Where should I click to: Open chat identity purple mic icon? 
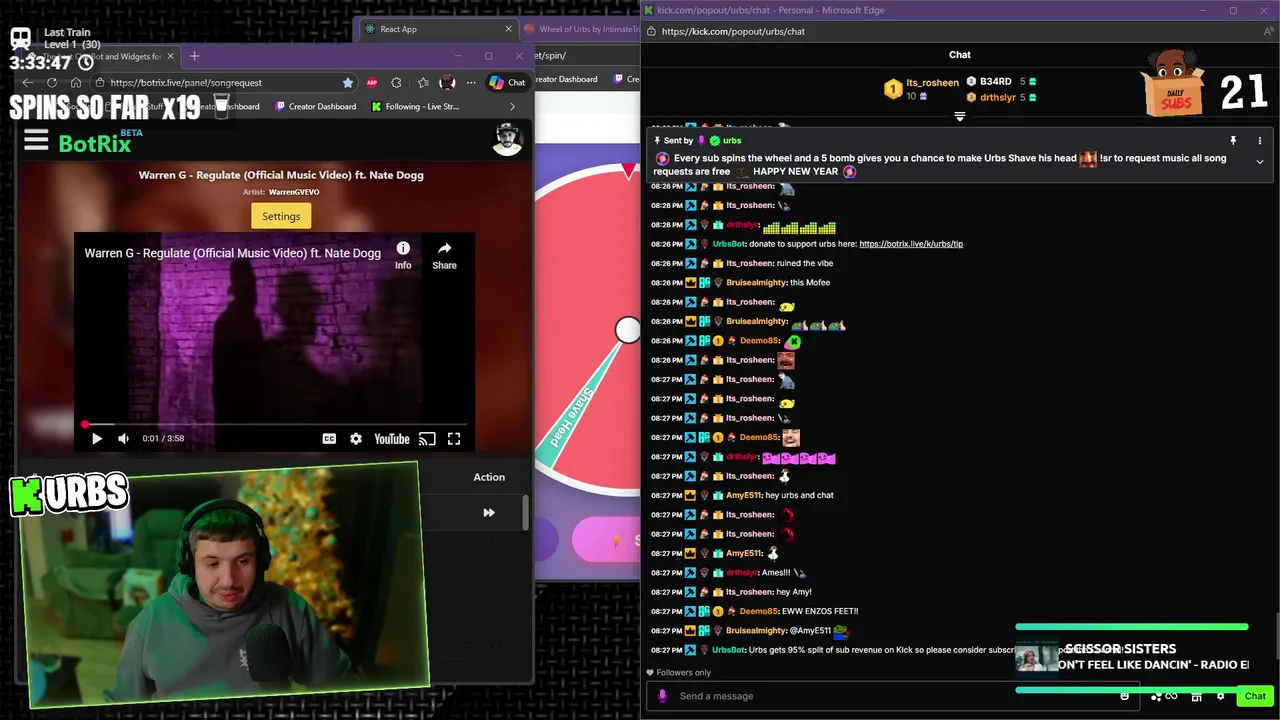(x=662, y=696)
